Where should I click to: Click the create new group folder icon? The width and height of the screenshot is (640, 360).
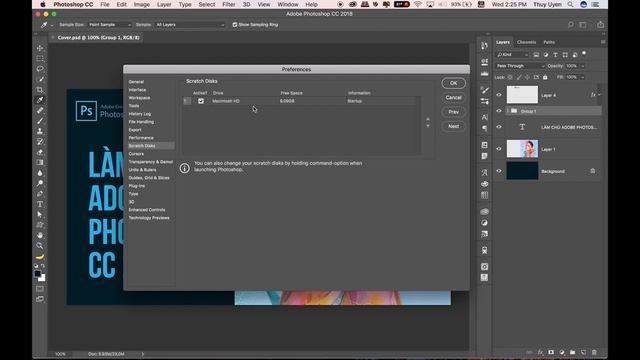tap(573, 352)
